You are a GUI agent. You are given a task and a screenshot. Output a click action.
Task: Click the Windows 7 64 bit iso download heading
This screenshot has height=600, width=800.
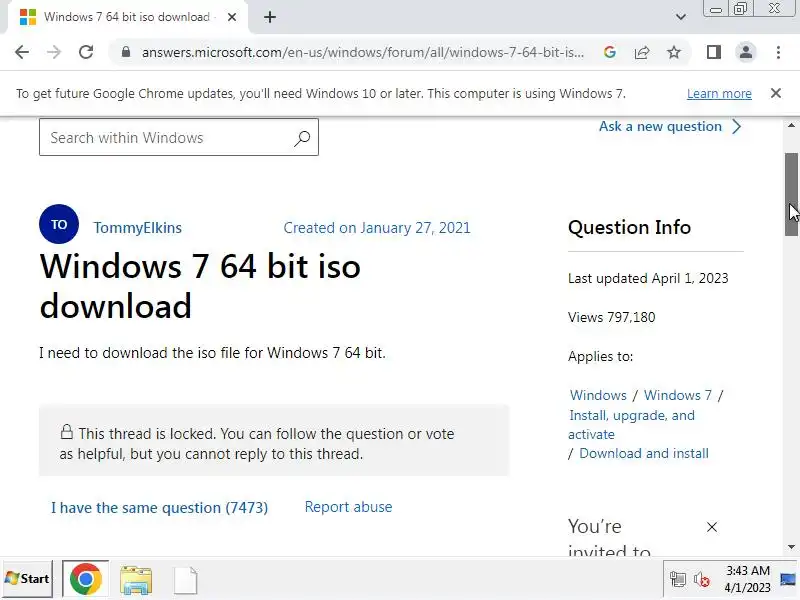(200, 286)
